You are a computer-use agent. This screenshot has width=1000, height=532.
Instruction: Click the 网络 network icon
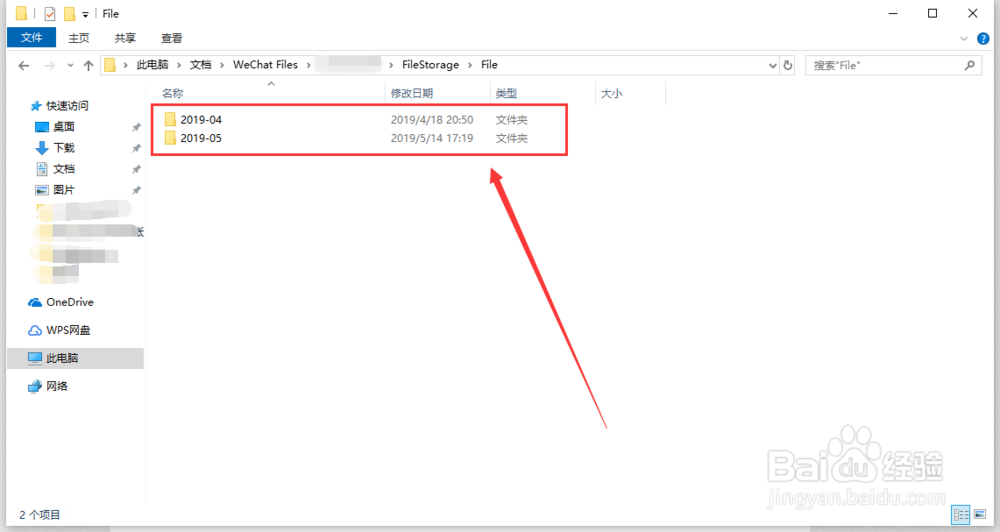[x=34, y=387]
